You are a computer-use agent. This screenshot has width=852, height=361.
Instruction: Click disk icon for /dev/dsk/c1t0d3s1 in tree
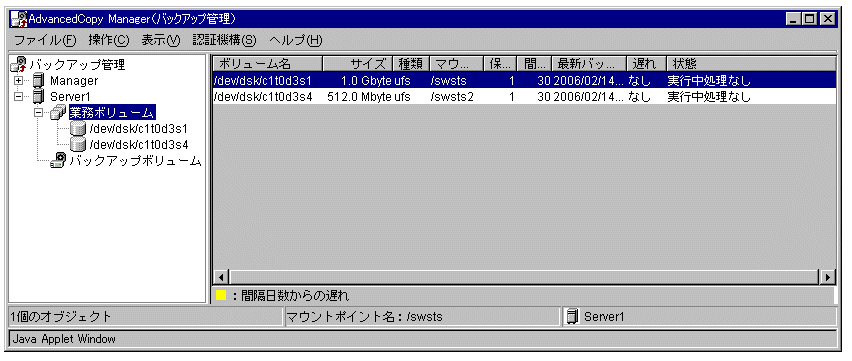(78, 129)
